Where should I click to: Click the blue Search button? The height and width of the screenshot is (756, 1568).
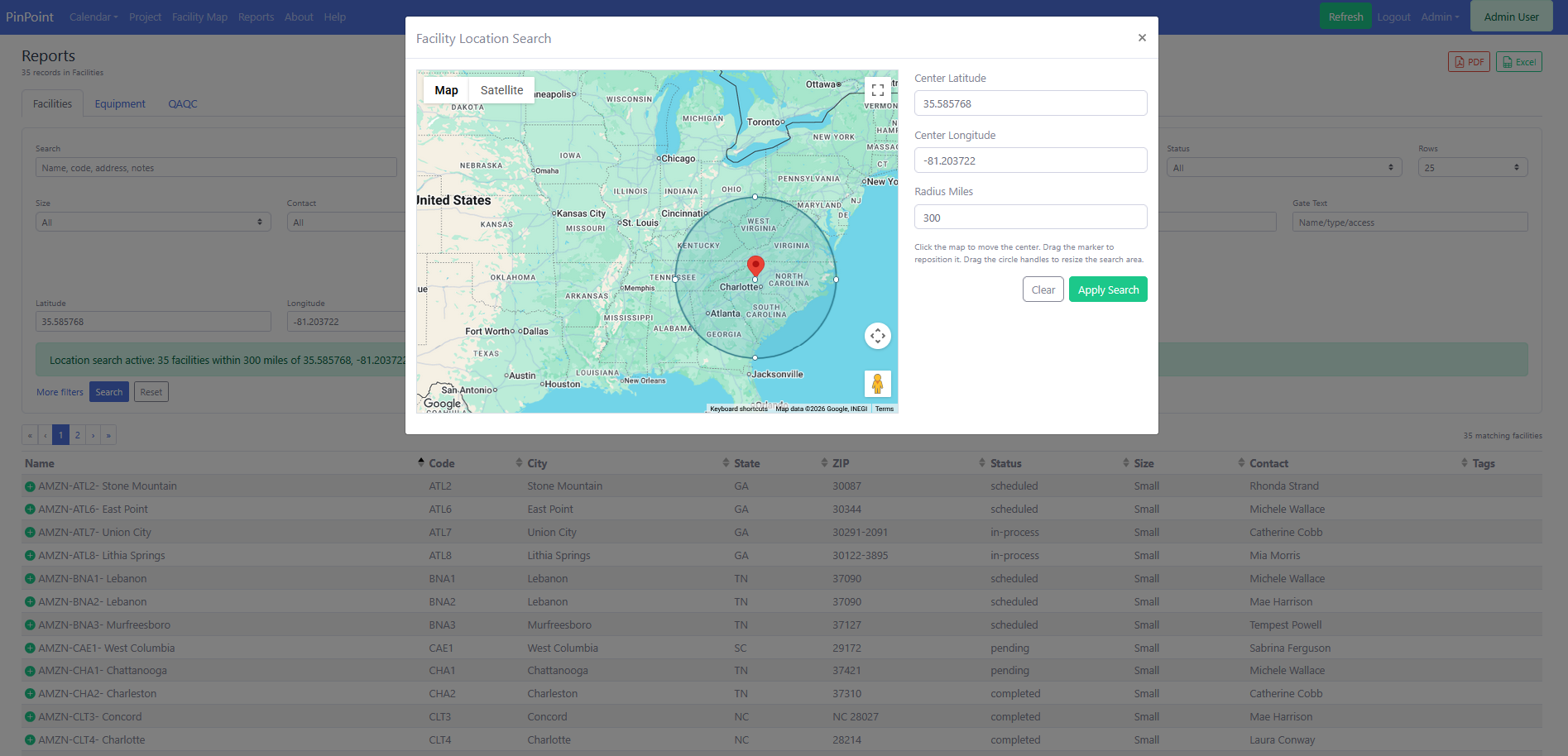click(x=108, y=392)
